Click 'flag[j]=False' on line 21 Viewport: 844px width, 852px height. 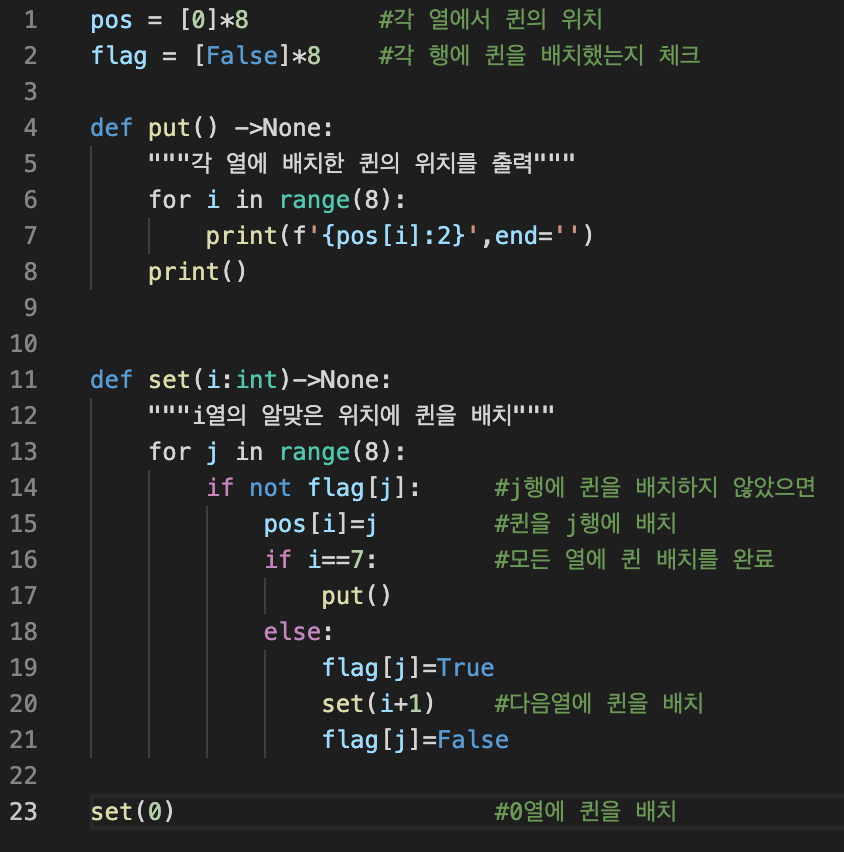point(415,740)
